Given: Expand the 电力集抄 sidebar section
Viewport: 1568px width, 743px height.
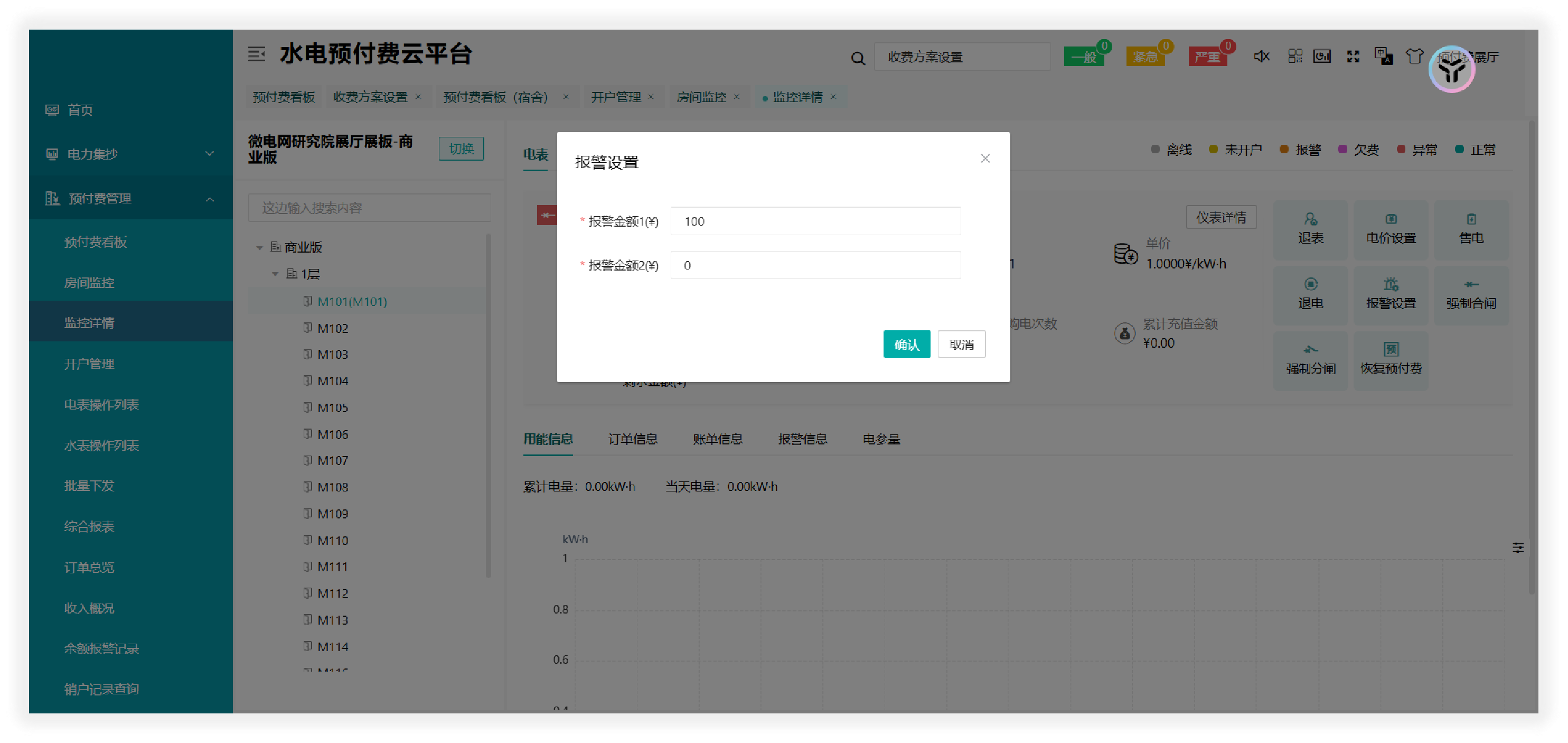Looking at the screenshot, I should (x=210, y=153).
